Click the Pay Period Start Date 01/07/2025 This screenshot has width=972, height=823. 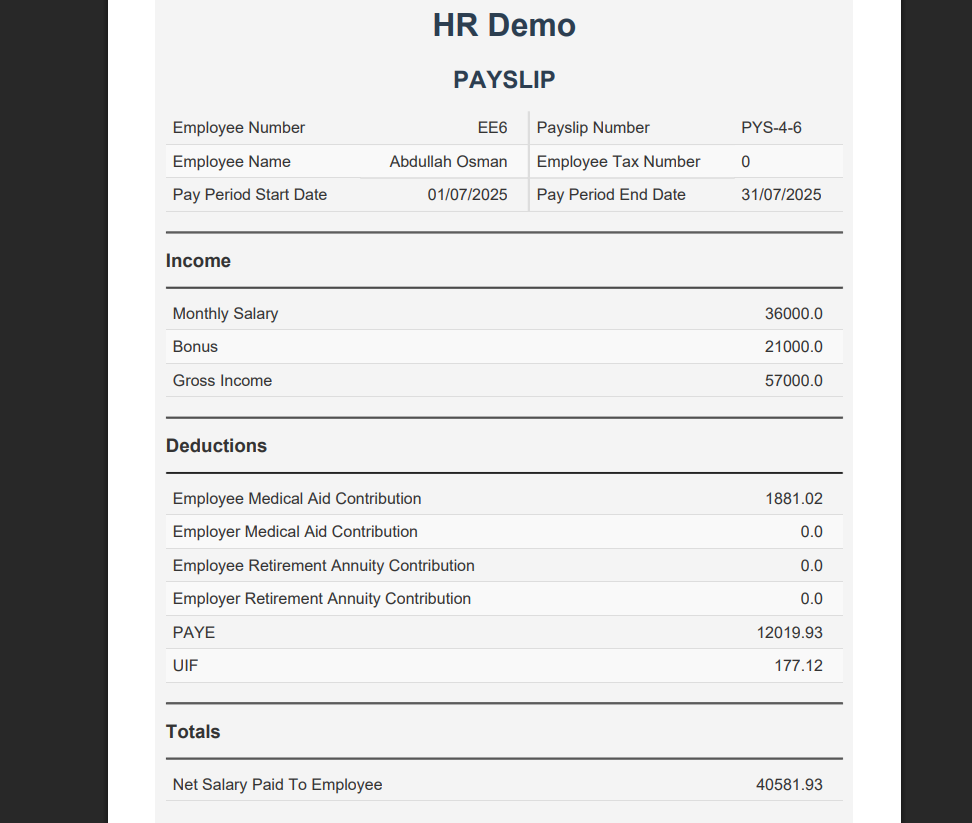click(467, 194)
